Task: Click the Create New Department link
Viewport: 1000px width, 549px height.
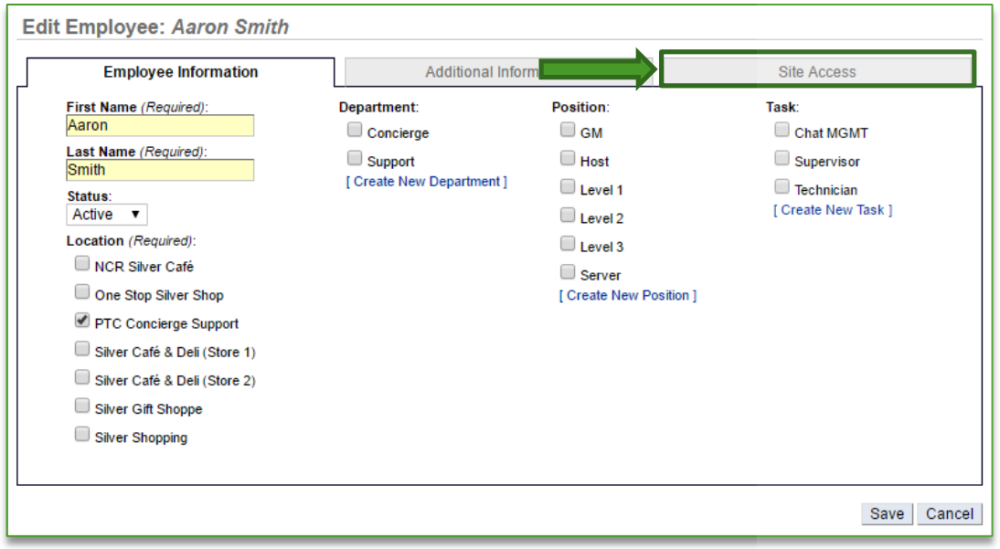Action: click(427, 182)
